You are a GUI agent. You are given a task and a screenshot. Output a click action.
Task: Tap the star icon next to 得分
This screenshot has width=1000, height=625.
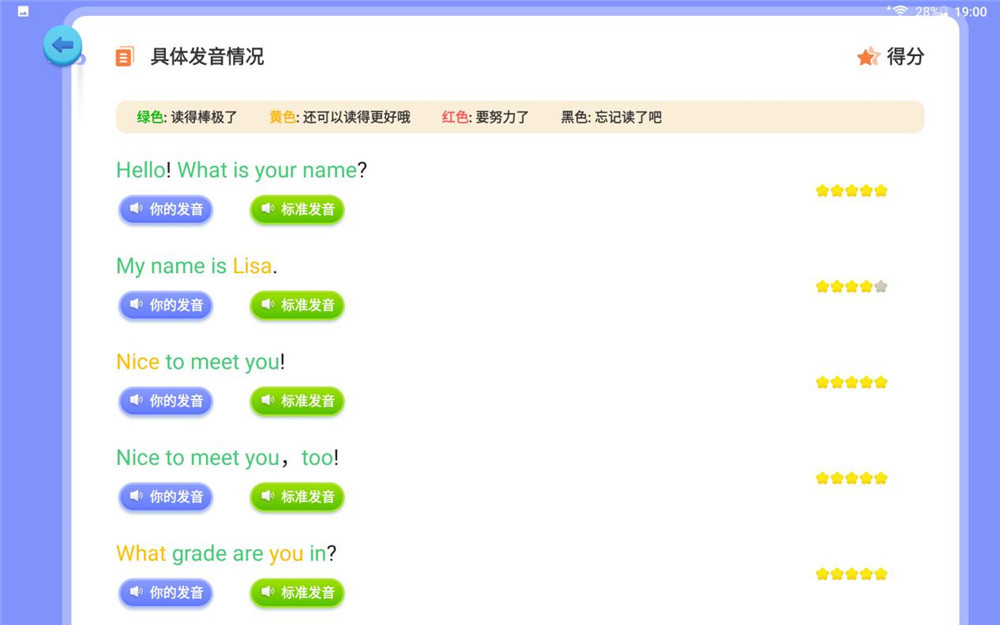click(x=867, y=57)
